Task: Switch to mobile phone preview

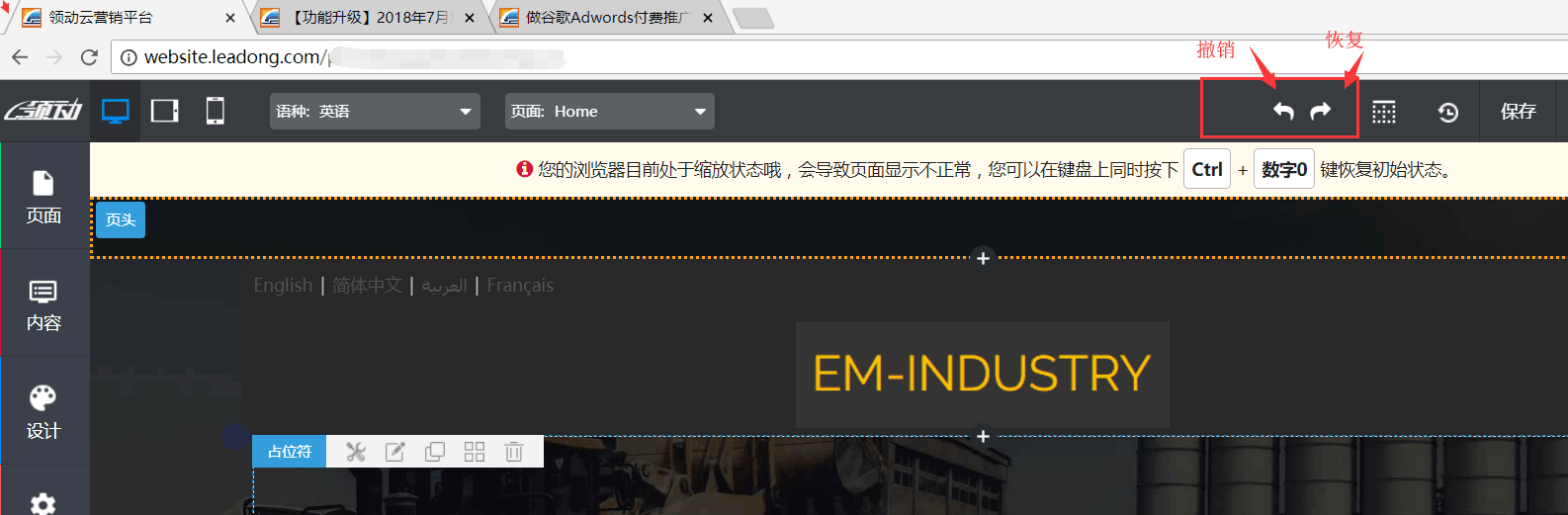Action: (x=215, y=111)
